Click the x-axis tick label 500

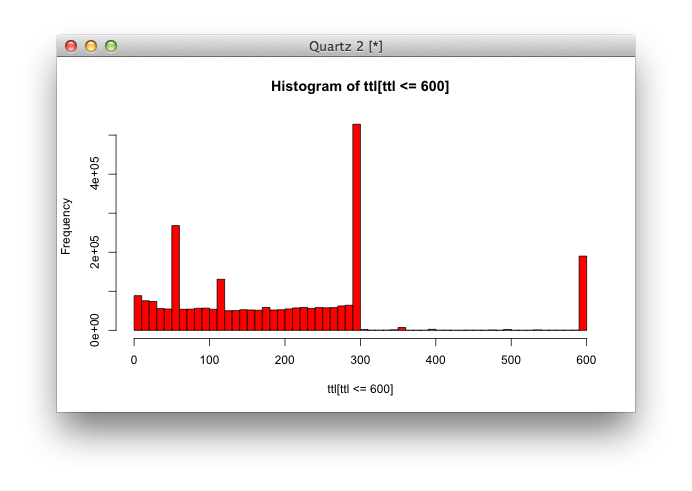tap(511, 361)
